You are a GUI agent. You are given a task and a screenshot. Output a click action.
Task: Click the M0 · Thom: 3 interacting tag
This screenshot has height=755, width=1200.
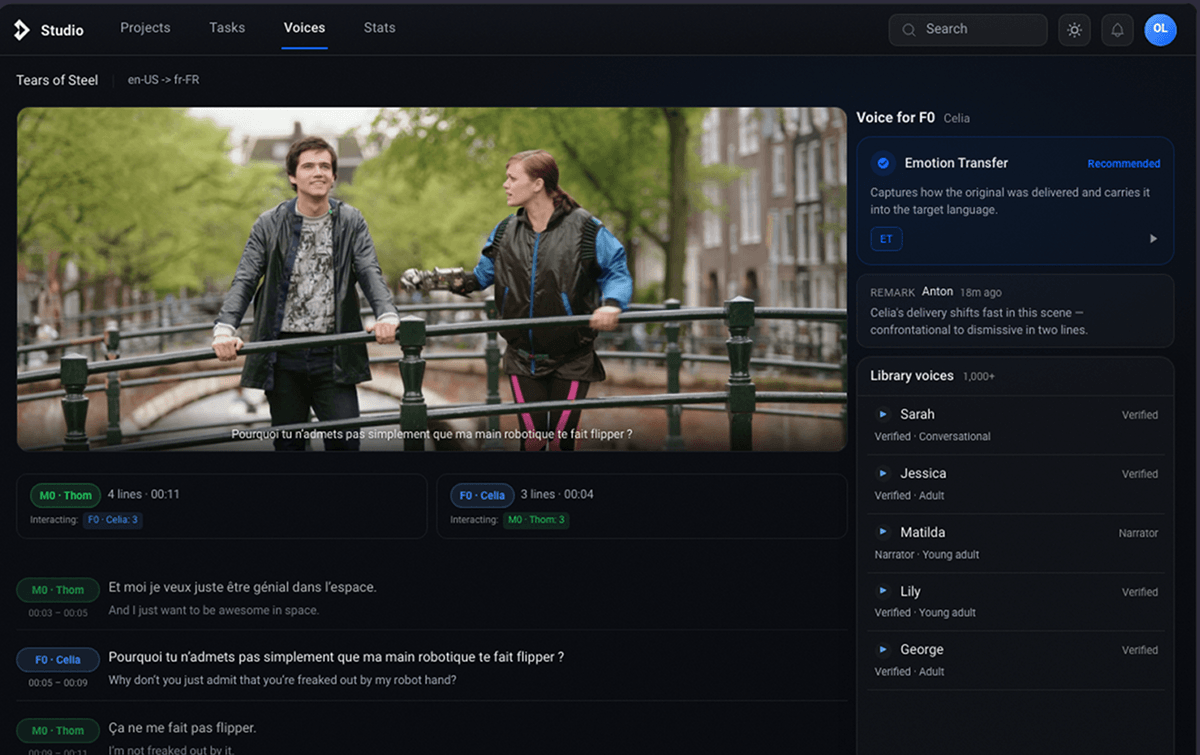tap(537, 520)
